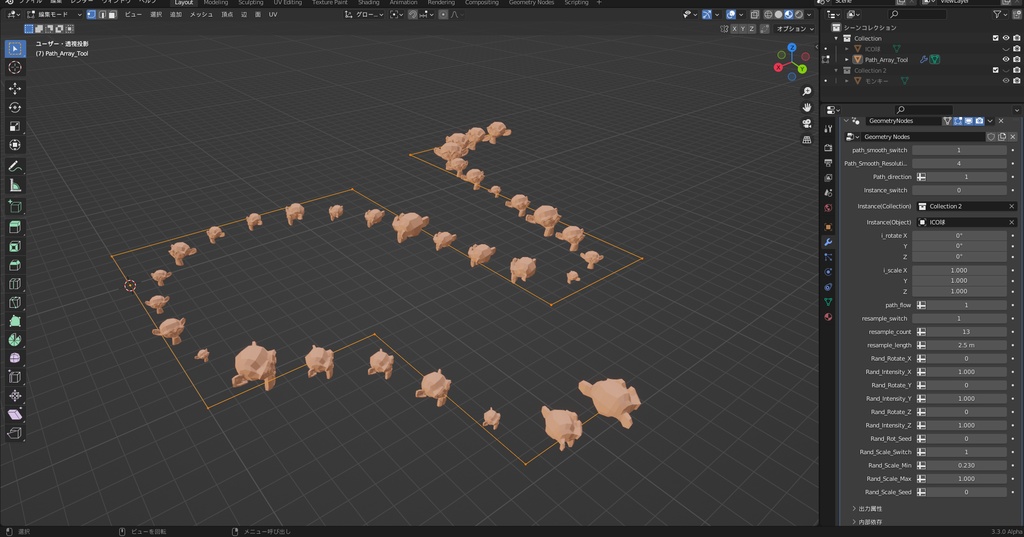This screenshot has width=1024, height=537.
Task: Select the Select Box tool
Action: pyautogui.click(x=15, y=48)
